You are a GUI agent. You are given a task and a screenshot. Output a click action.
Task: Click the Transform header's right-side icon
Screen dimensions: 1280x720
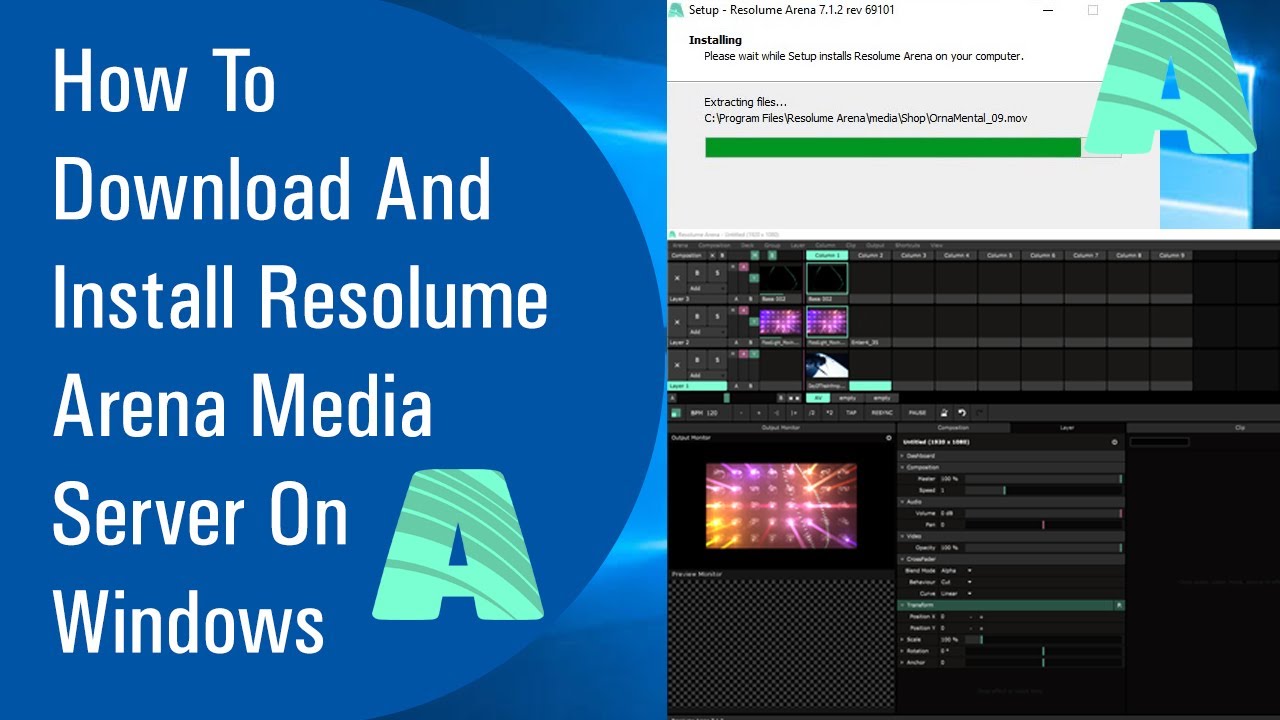tap(1119, 605)
